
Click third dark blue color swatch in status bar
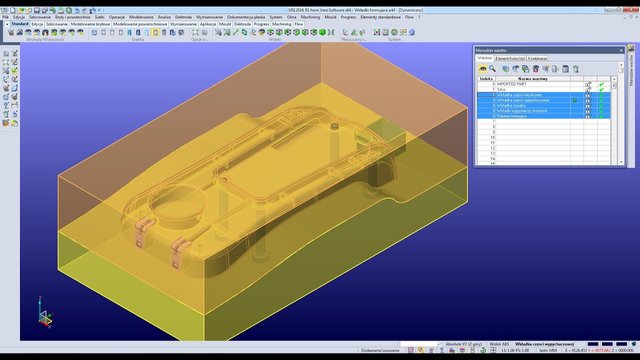[x=622, y=344]
